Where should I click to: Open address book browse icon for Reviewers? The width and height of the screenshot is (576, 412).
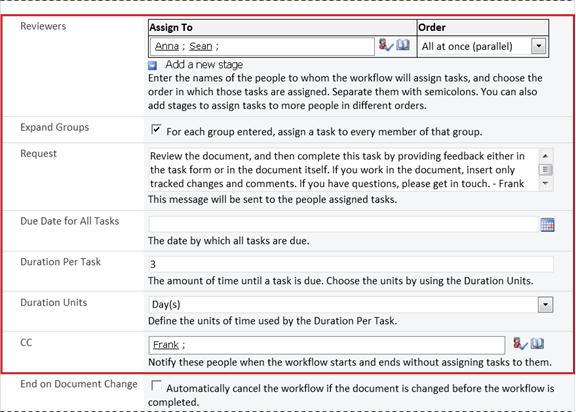coord(403,45)
